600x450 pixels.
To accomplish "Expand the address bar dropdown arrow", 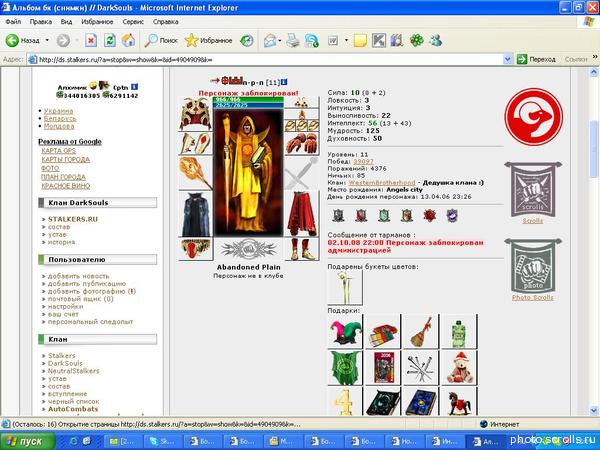I will (x=507, y=59).
